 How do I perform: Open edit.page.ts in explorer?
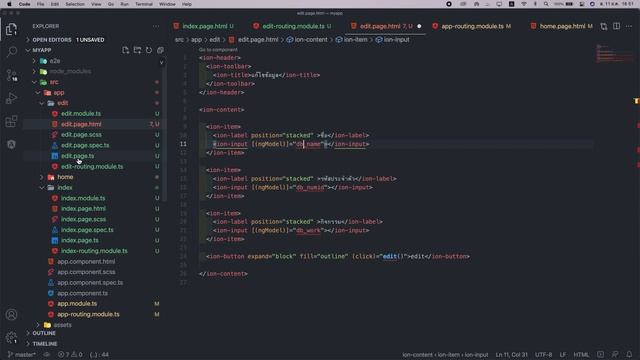coord(78,156)
